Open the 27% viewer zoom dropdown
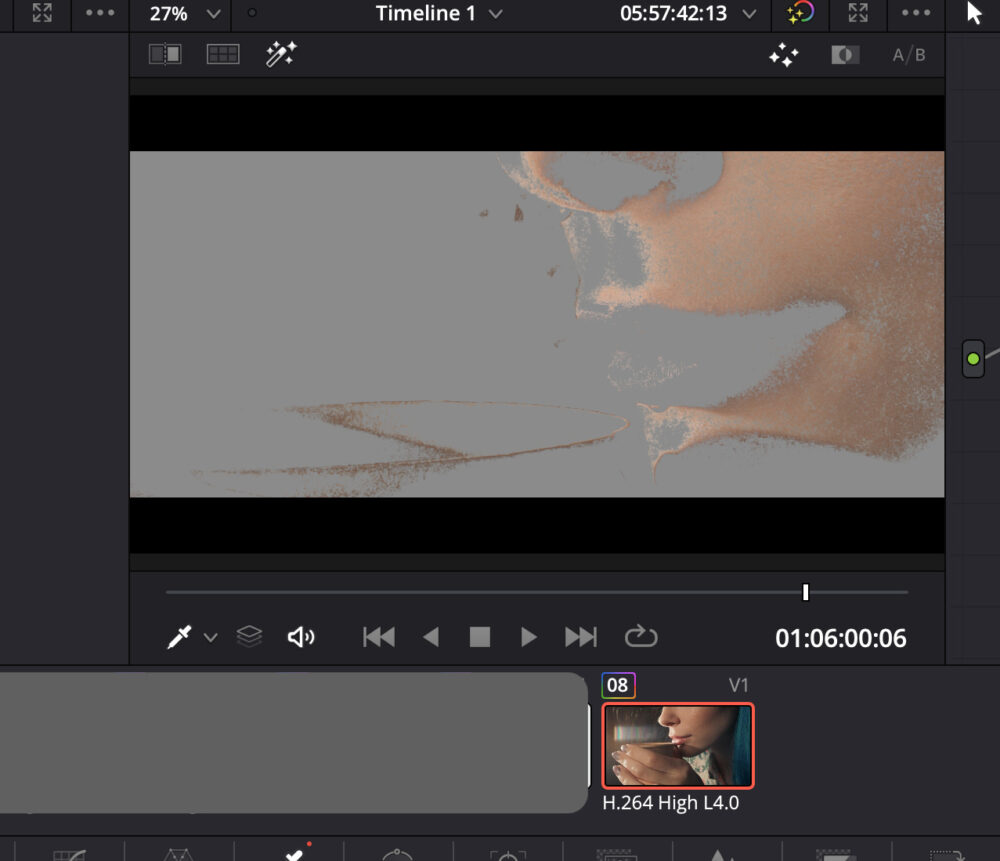This screenshot has height=861, width=1000. pyautogui.click(x=213, y=14)
